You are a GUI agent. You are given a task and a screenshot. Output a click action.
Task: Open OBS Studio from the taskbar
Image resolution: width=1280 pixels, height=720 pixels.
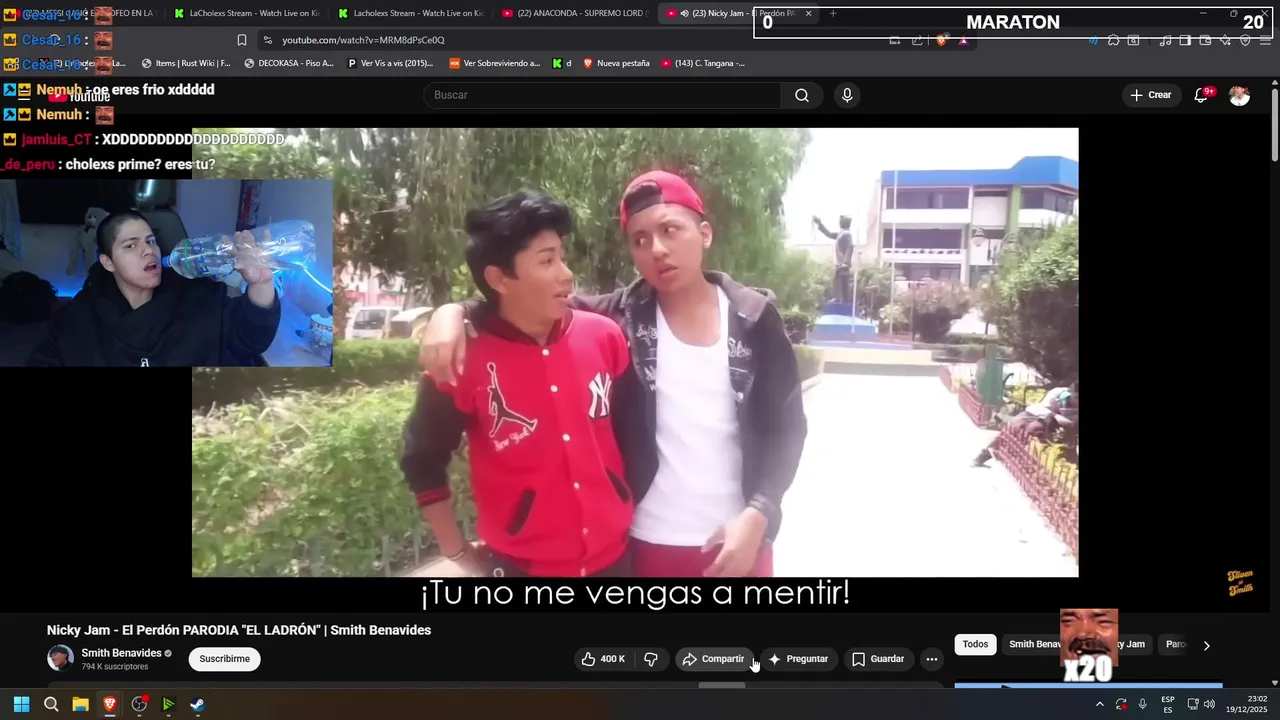click(x=139, y=704)
